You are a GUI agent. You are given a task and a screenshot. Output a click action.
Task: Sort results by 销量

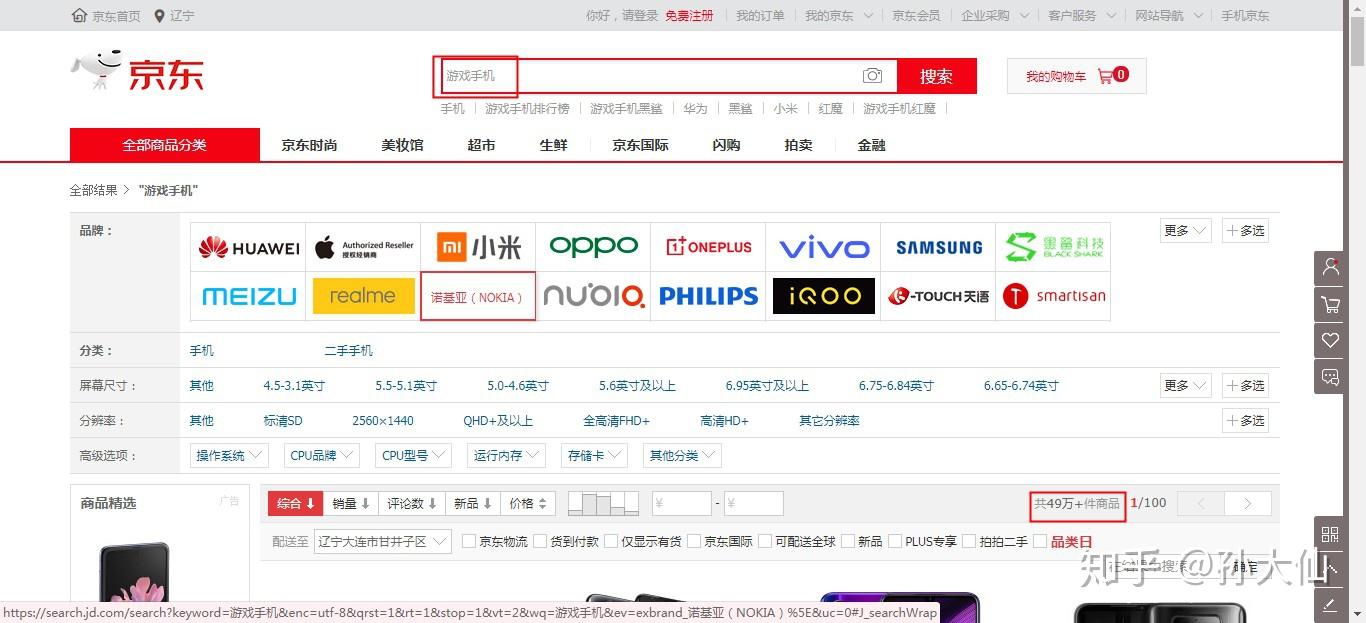point(351,503)
